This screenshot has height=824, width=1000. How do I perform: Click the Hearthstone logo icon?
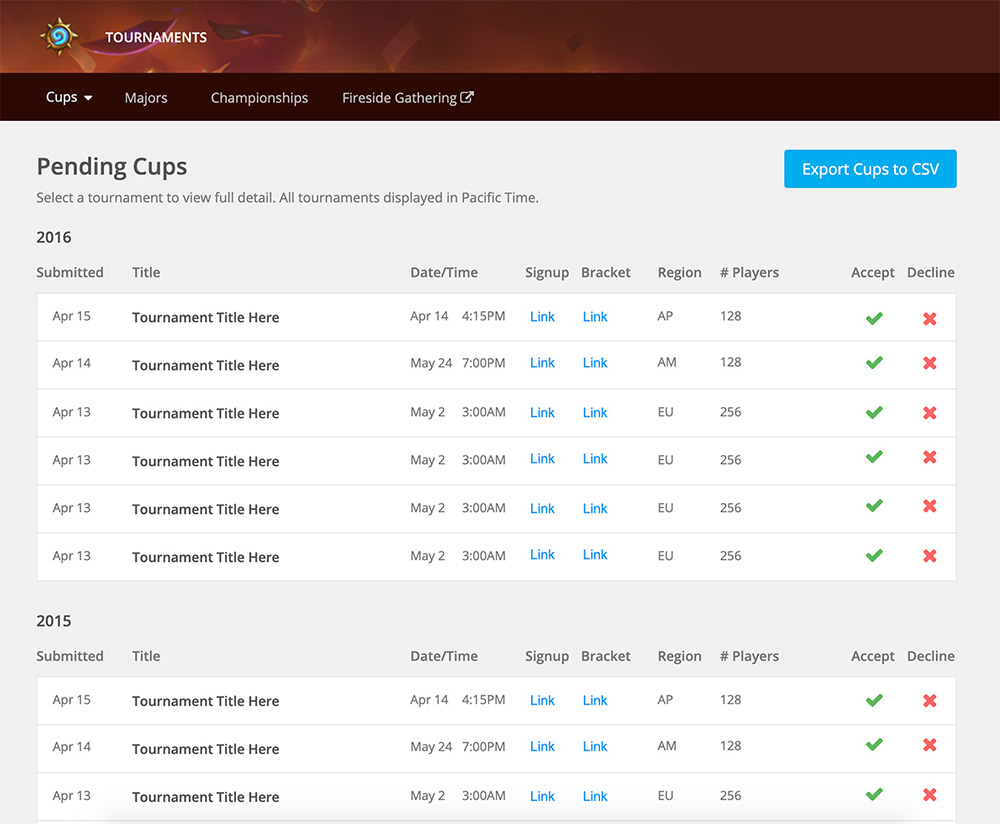coord(59,36)
